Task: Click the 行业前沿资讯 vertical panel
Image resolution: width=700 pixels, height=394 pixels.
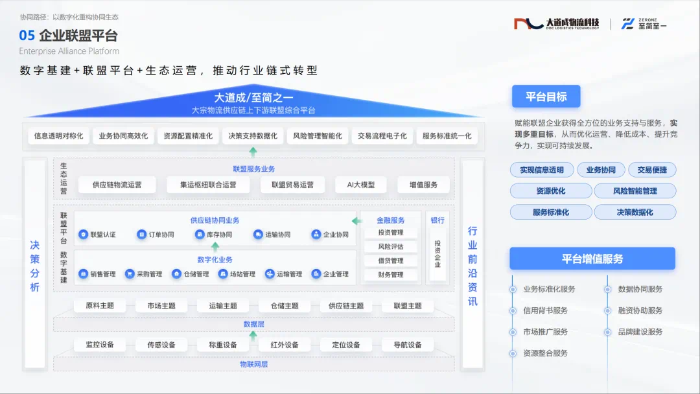Action: click(473, 264)
